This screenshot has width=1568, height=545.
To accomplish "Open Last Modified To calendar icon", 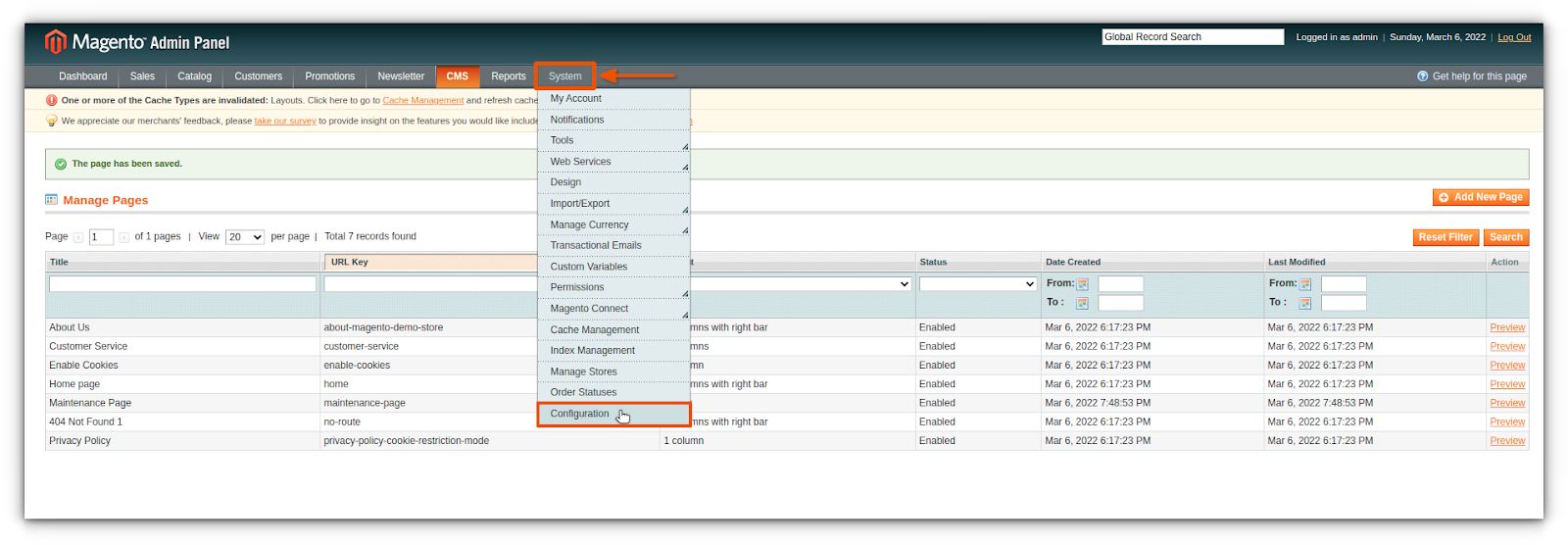I will pyautogui.click(x=1305, y=303).
